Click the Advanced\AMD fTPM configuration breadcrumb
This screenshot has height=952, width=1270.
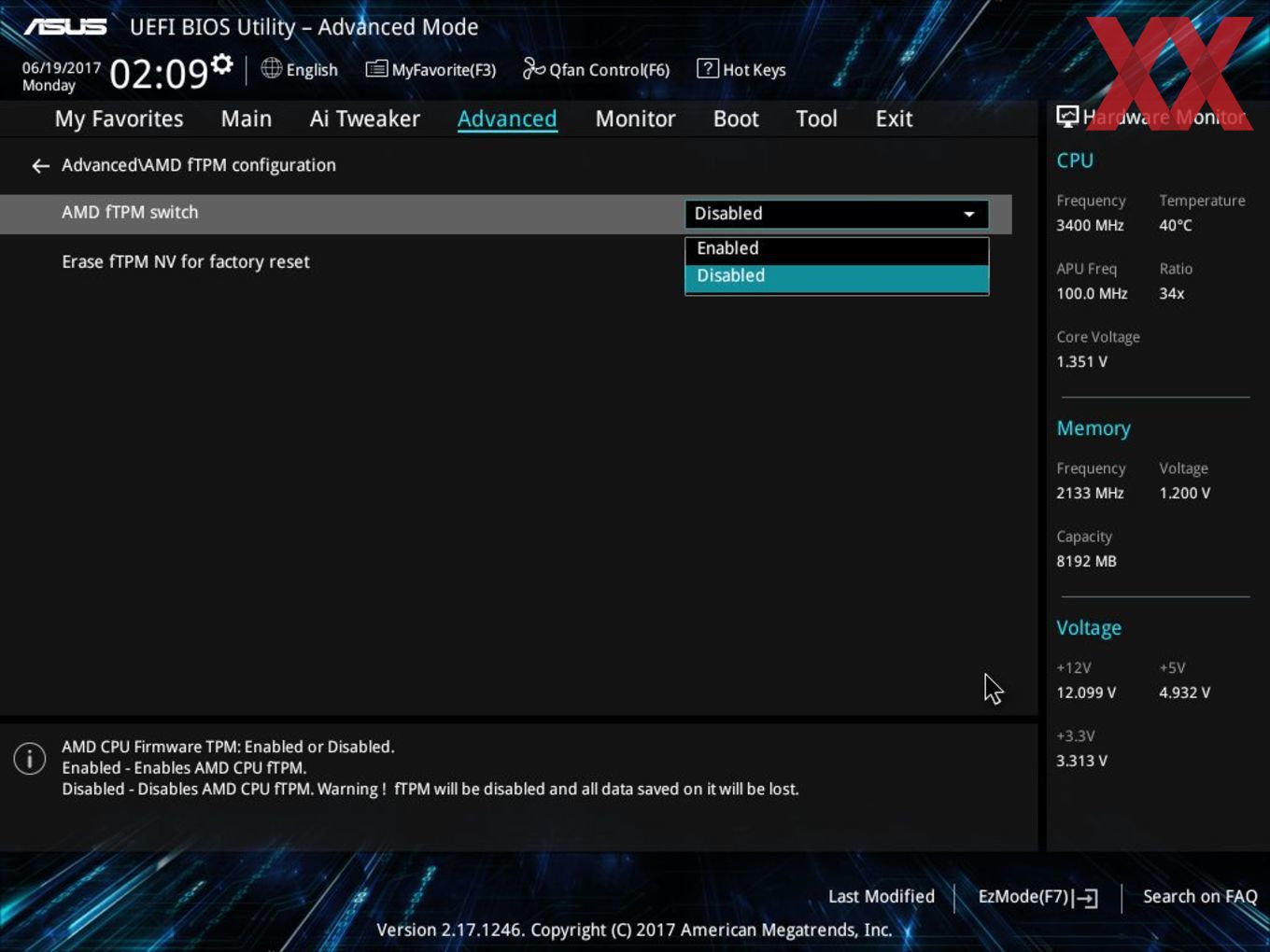199,165
